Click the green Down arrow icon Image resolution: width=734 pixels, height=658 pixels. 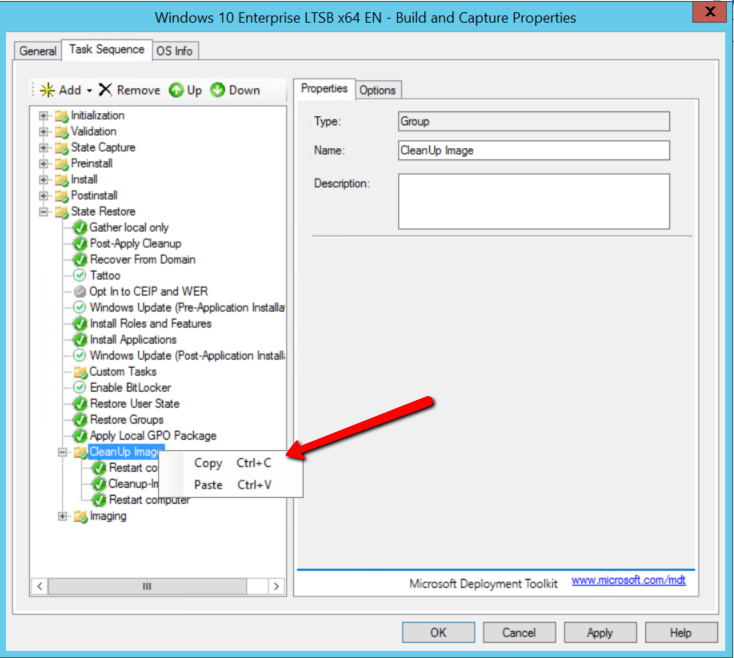coord(218,90)
